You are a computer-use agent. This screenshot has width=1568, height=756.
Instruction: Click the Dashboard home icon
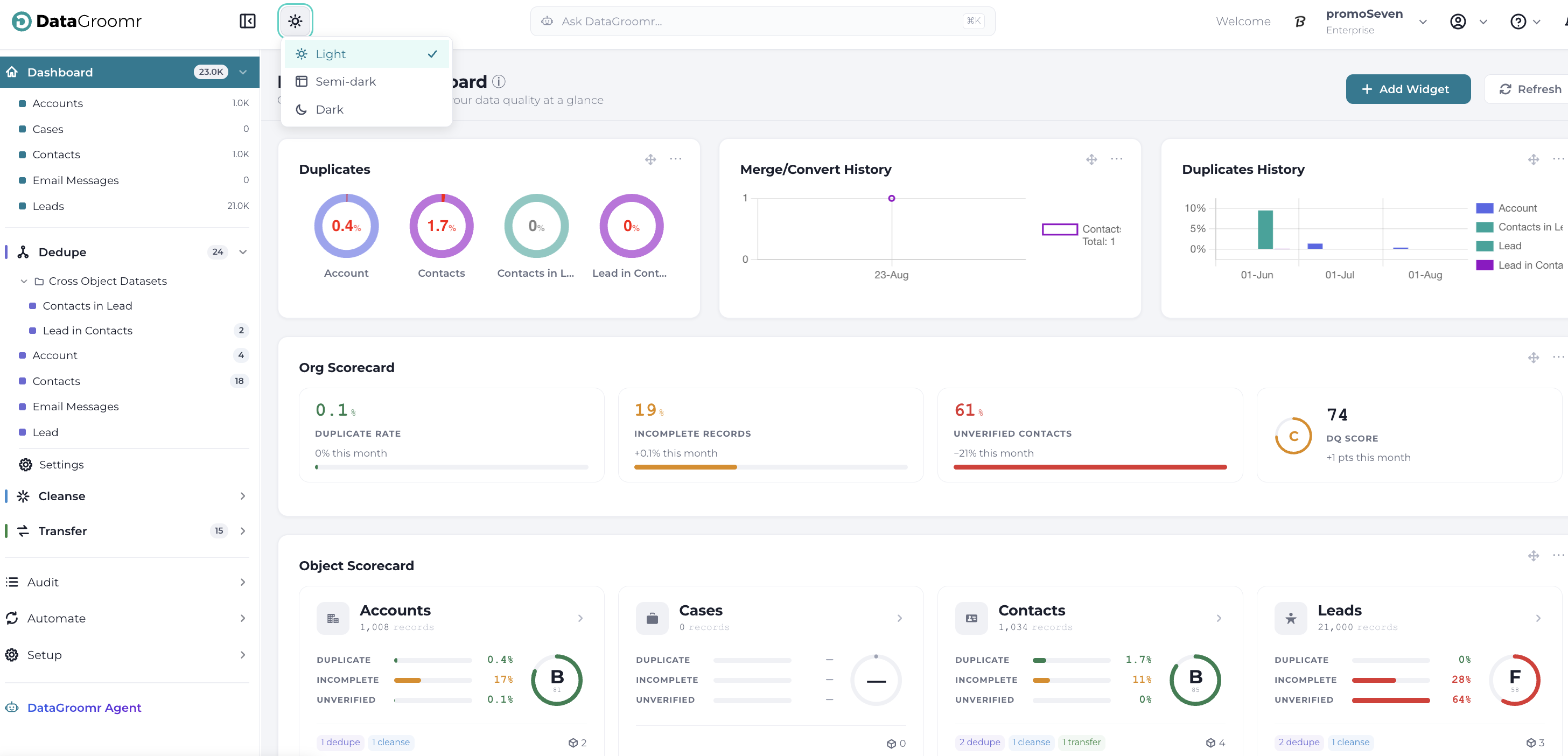pyautogui.click(x=12, y=72)
